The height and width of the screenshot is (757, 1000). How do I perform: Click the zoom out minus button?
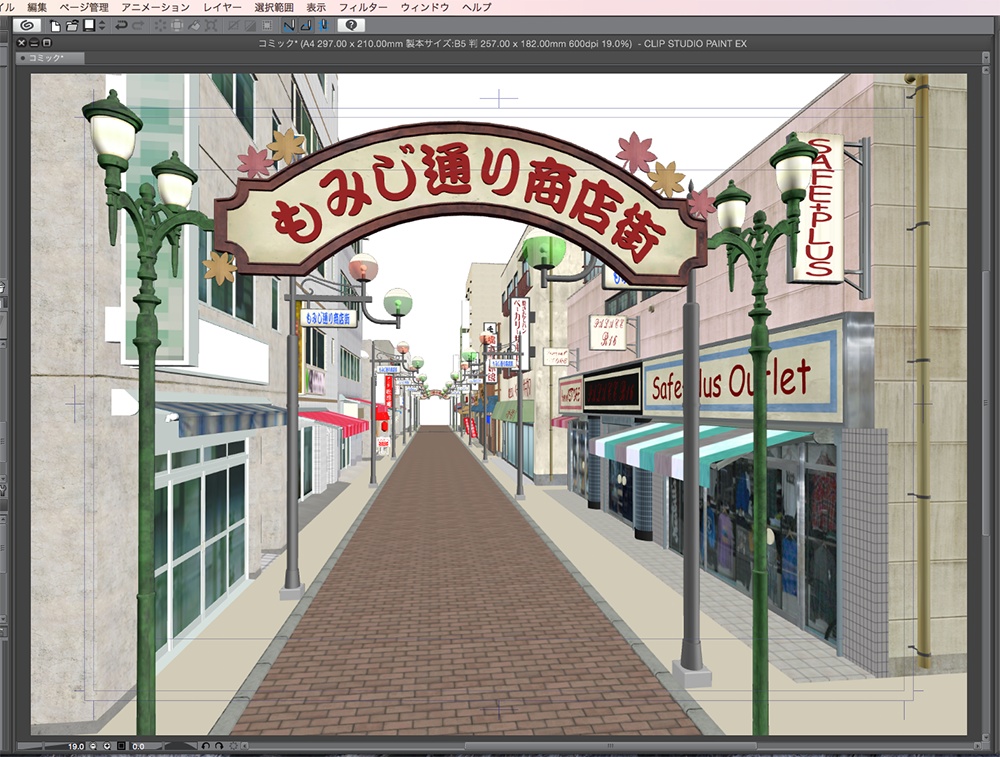[x=93, y=747]
